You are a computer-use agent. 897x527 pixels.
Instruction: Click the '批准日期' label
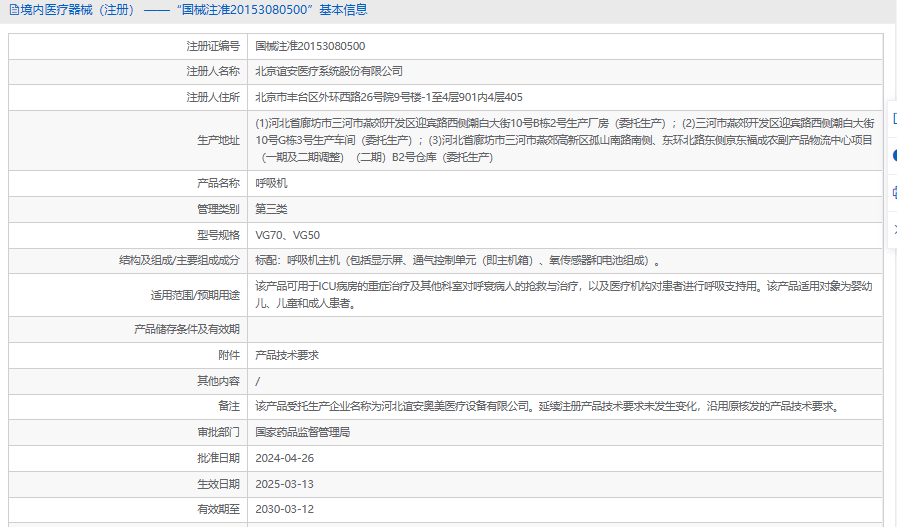[x=219, y=458]
